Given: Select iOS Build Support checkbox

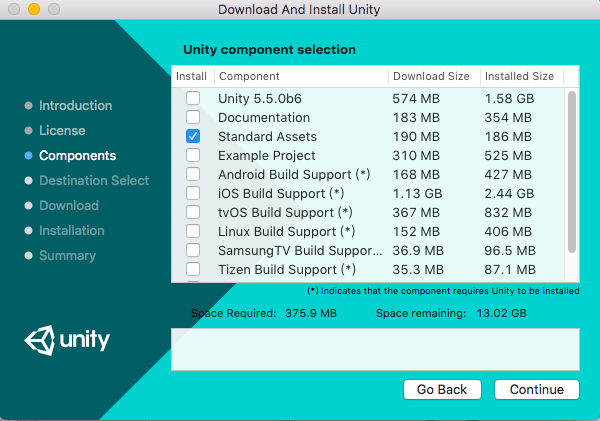Looking at the screenshot, I should (x=193, y=193).
